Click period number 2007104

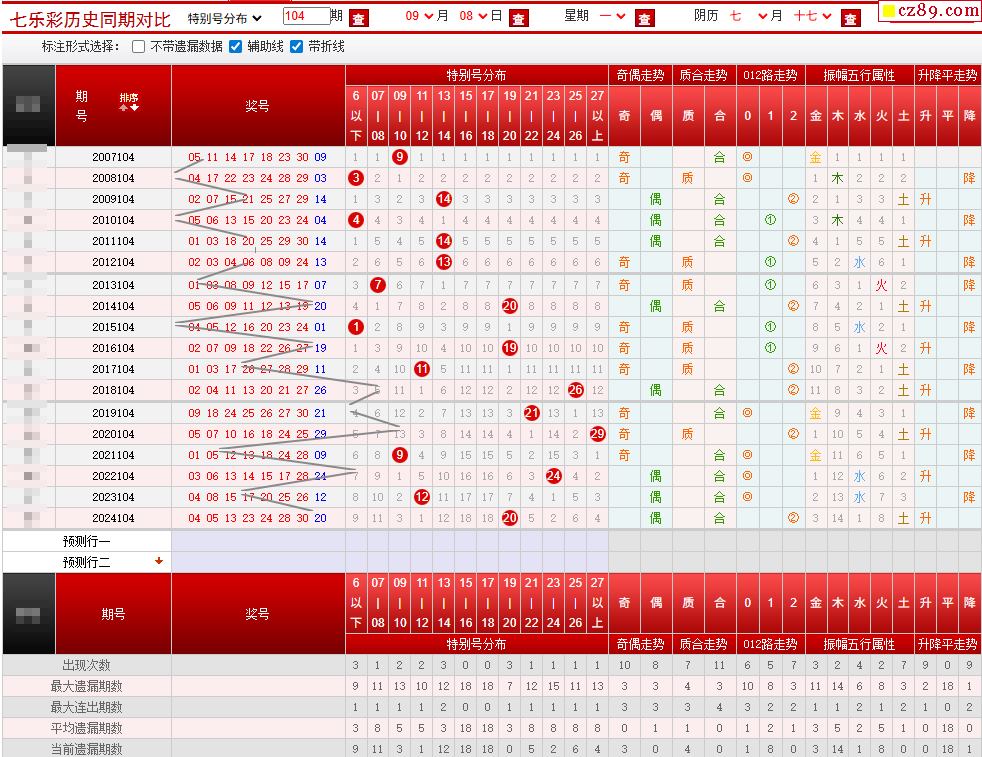click(x=113, y=157)
